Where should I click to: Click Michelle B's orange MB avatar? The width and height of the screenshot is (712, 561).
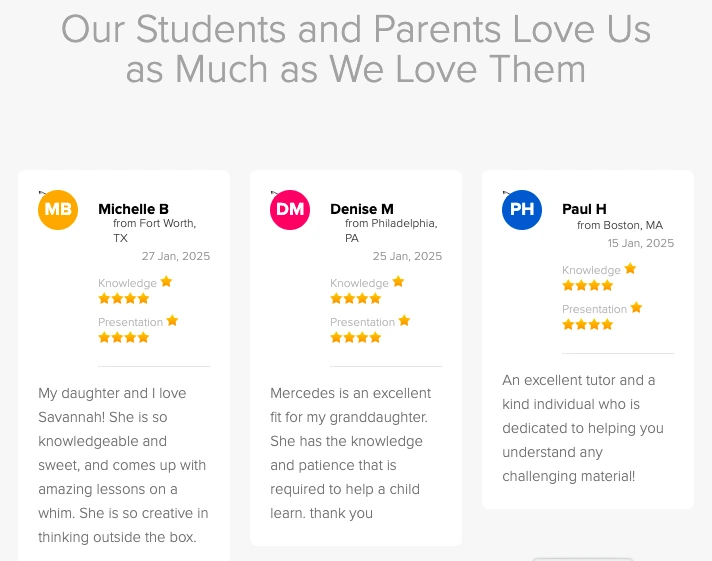tap(58, 210)
